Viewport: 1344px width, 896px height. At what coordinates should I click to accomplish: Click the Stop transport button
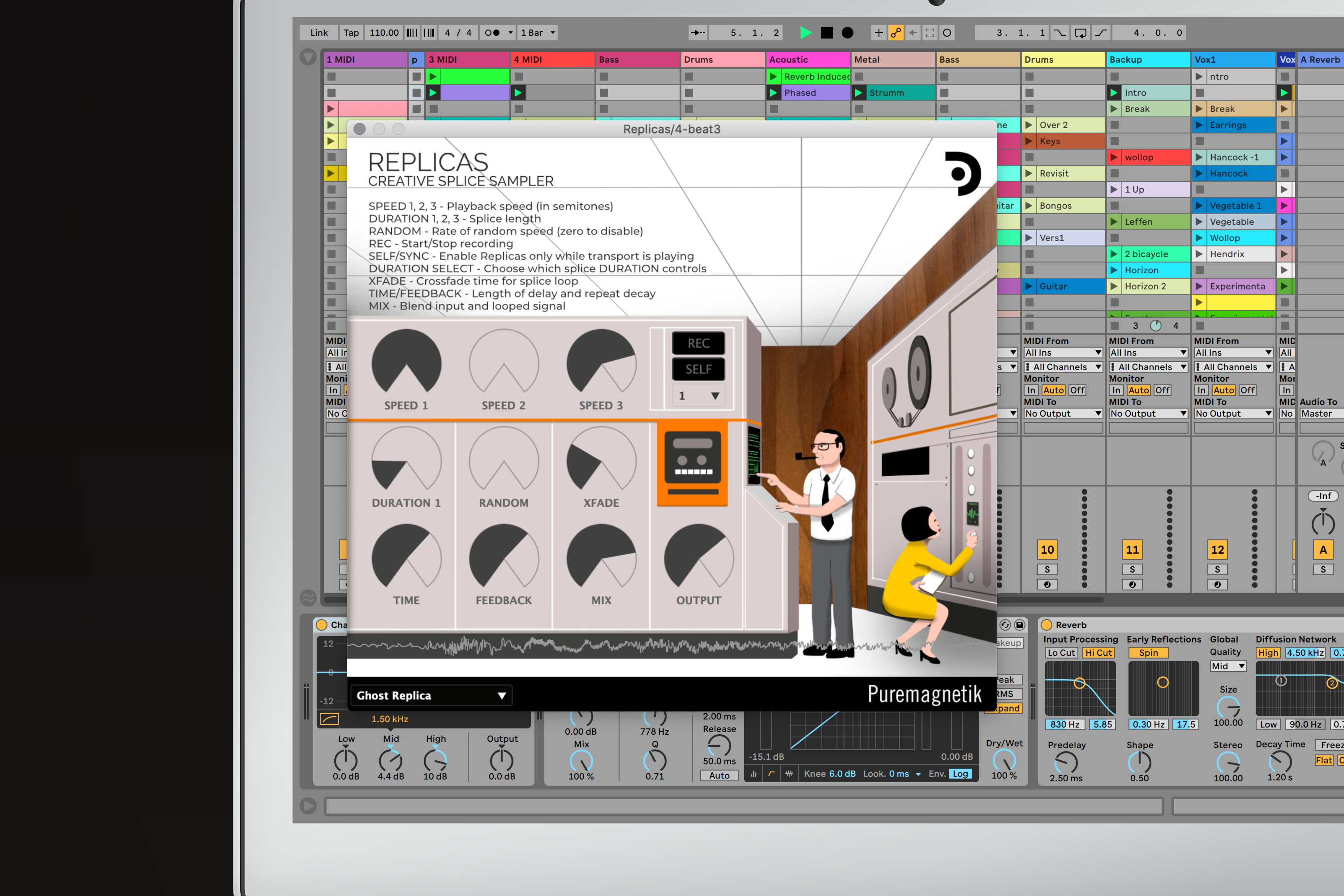[x=826, y=33]
